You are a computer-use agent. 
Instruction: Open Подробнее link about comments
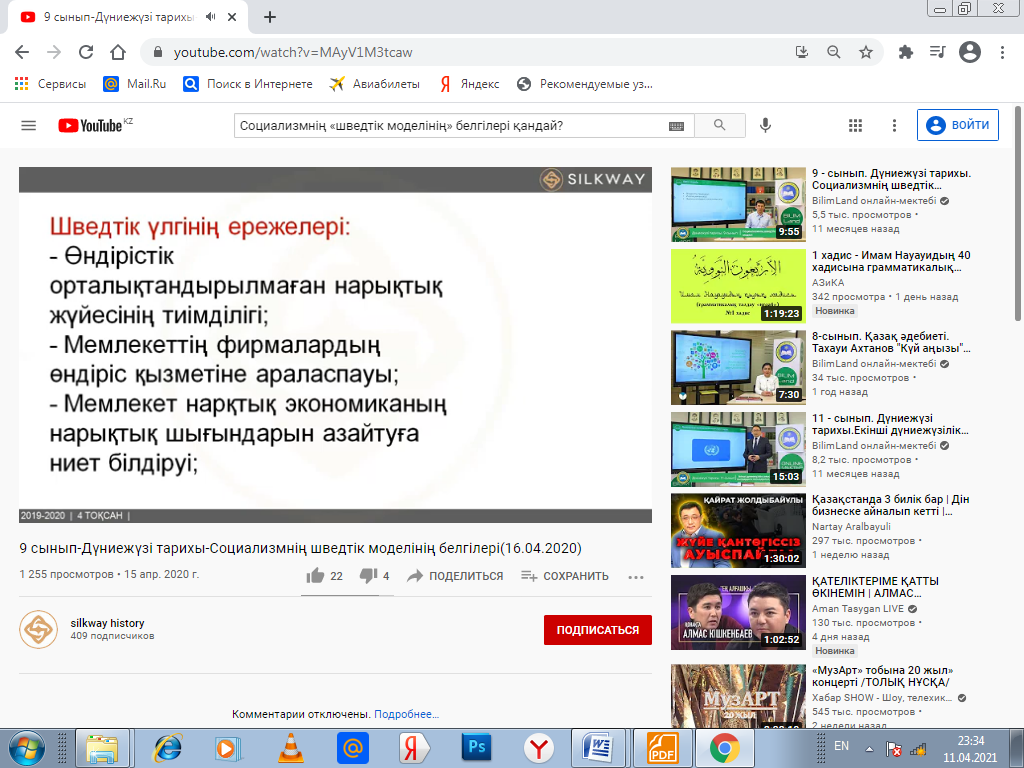point(406,714)
